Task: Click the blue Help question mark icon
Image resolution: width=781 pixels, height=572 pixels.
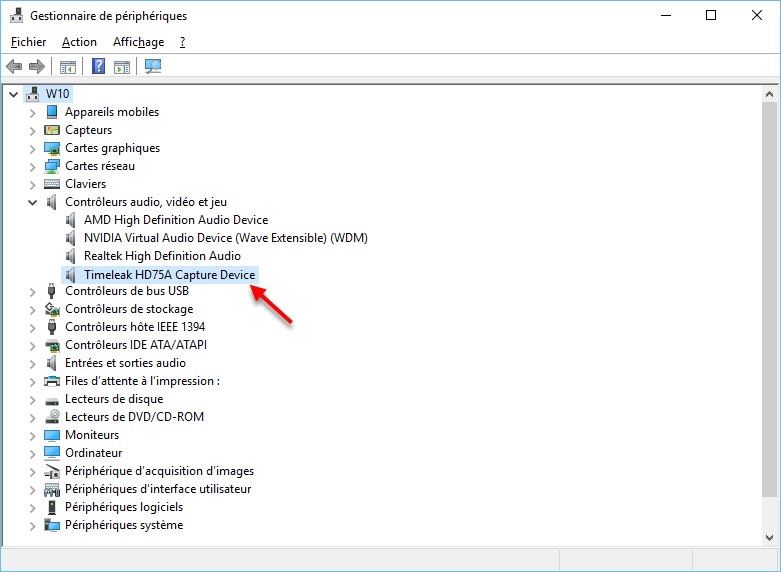Action: pyautogui.click(x=98, y=67)
